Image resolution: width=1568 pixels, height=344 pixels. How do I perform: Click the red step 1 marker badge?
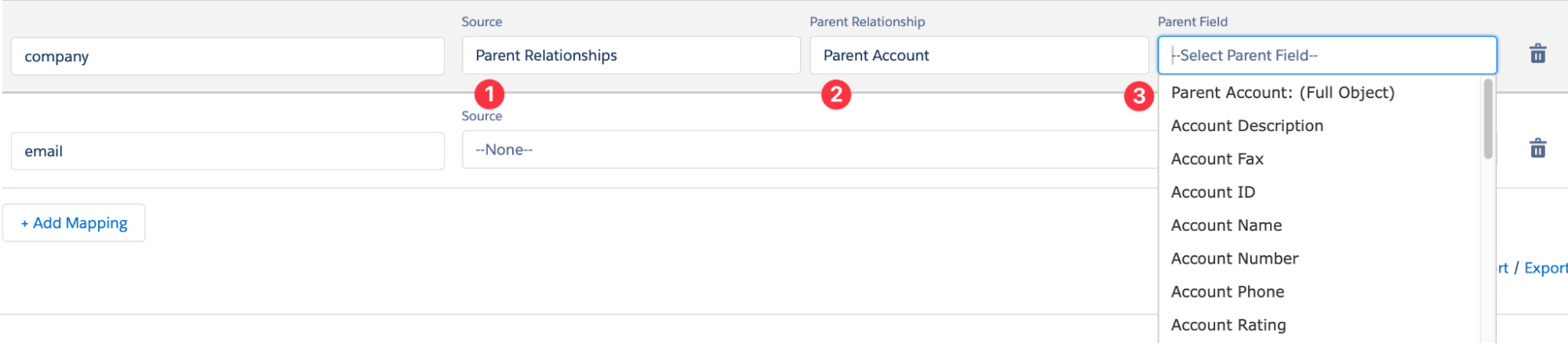click(x=489, y=94)
